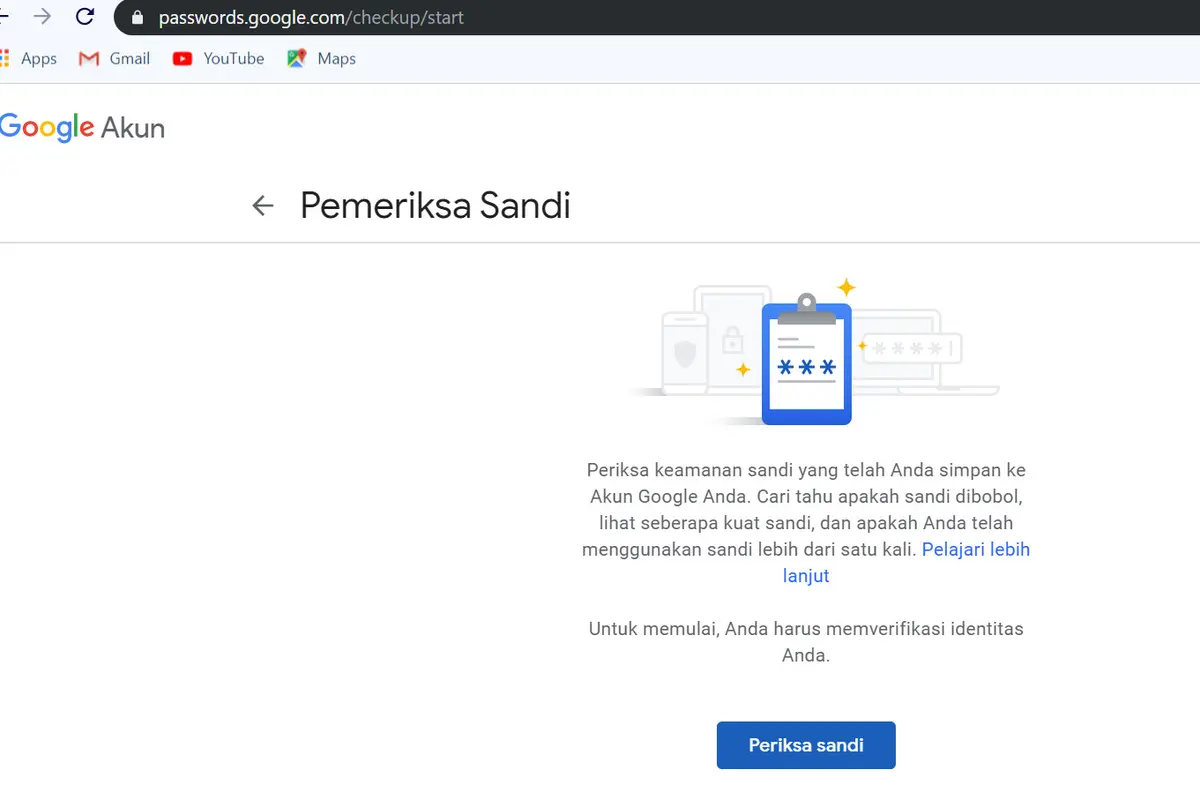Click the Google Akun logo

point(82,128)
